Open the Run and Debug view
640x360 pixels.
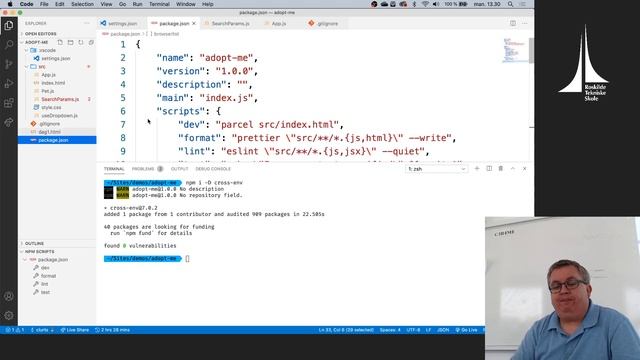9,84
